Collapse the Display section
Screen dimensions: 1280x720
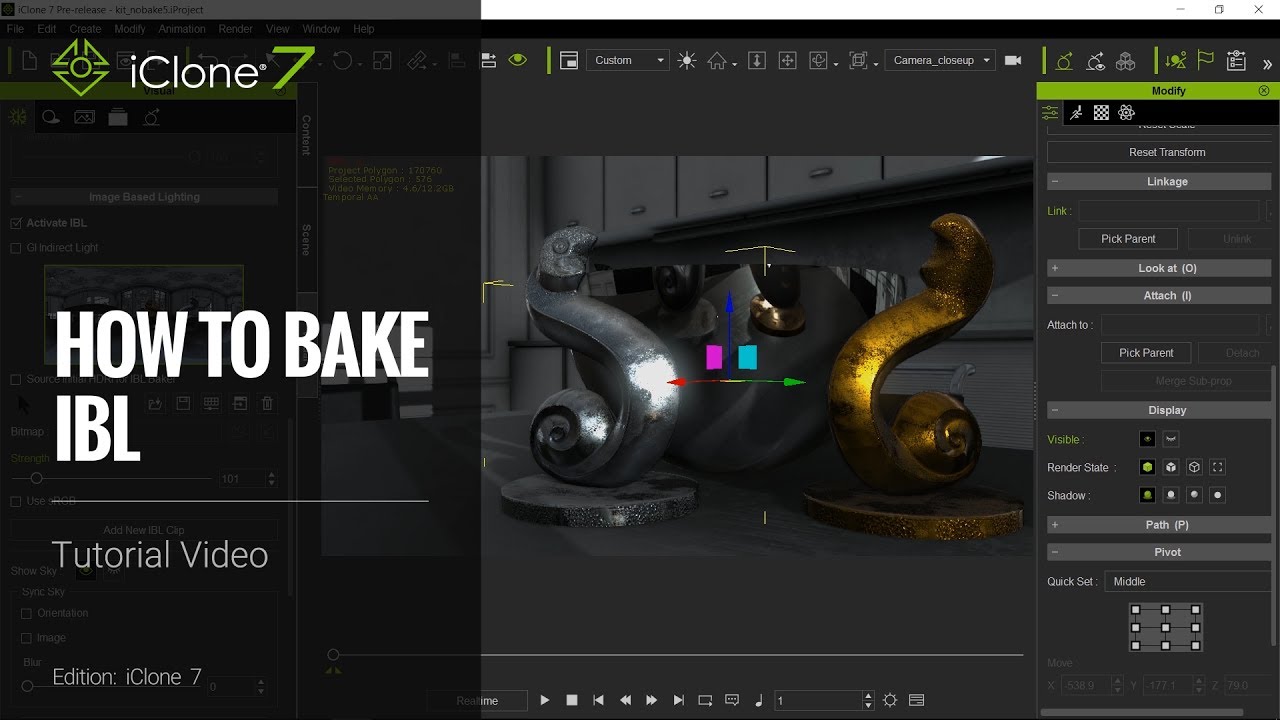coord(1055,410)
